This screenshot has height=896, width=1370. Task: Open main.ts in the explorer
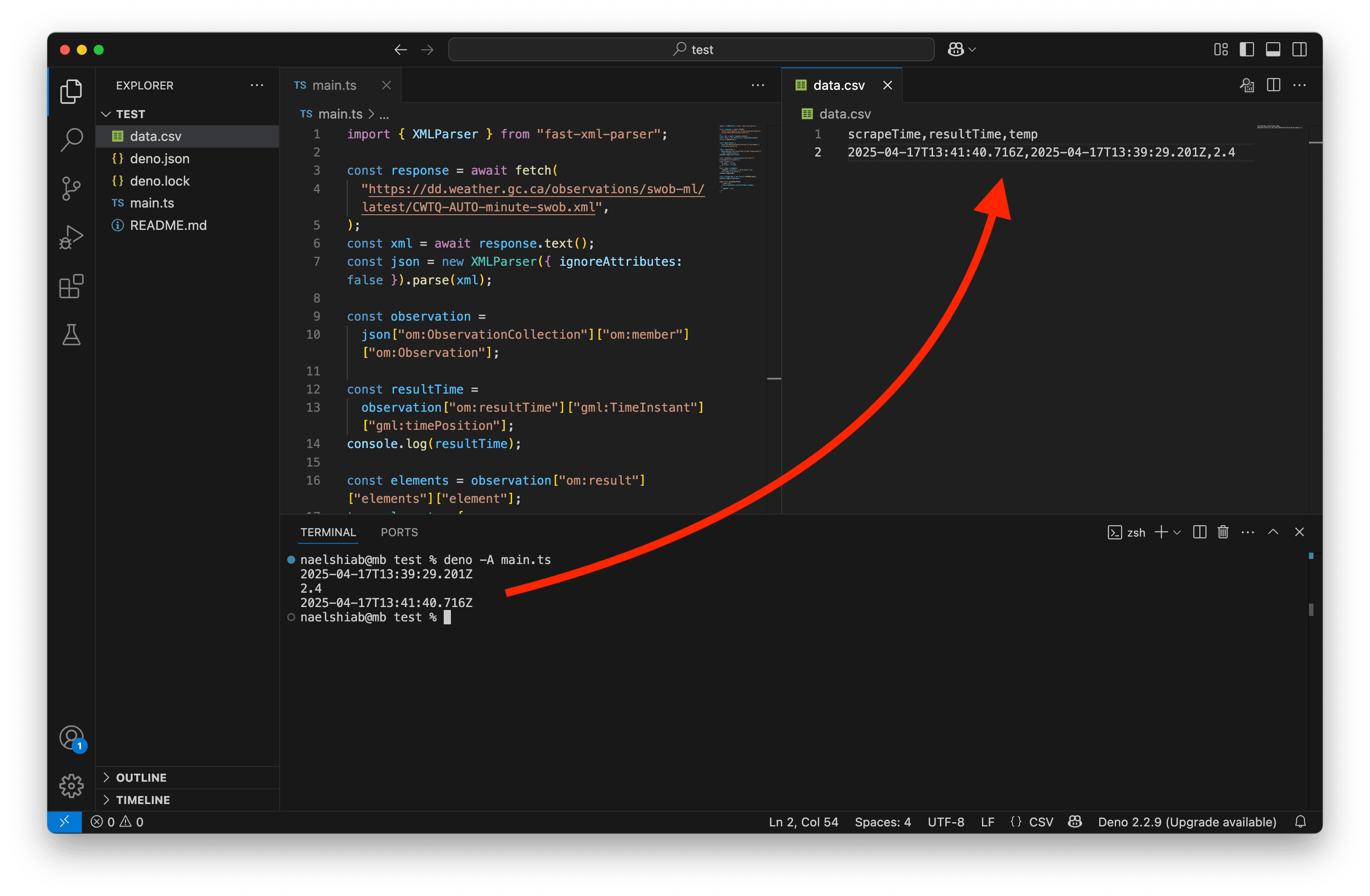(x=187, y=202)
